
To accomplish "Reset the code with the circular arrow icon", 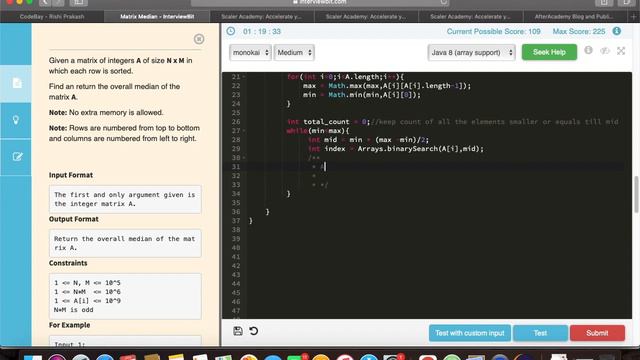I will point(253,331).
